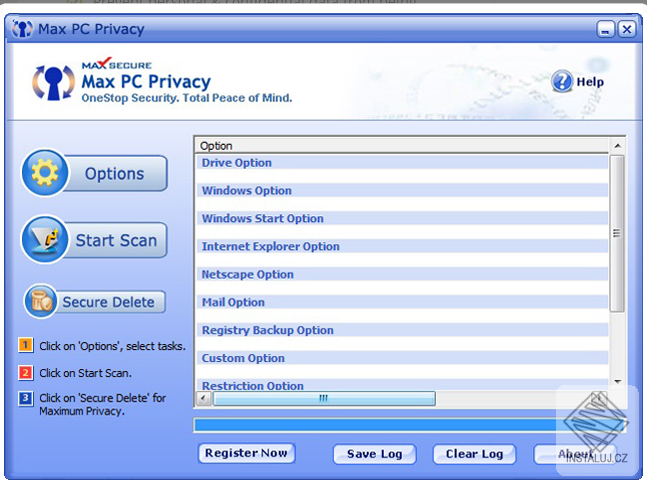Viewport: 647px width, 485px height.
Task: Click the title bar keyhole icon
Action: pos(22,29)
